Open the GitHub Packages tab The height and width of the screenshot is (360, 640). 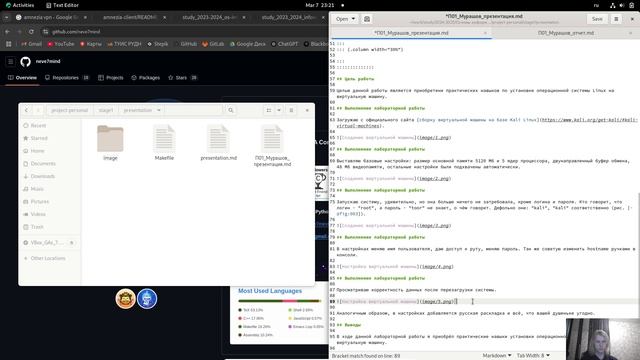146,78
